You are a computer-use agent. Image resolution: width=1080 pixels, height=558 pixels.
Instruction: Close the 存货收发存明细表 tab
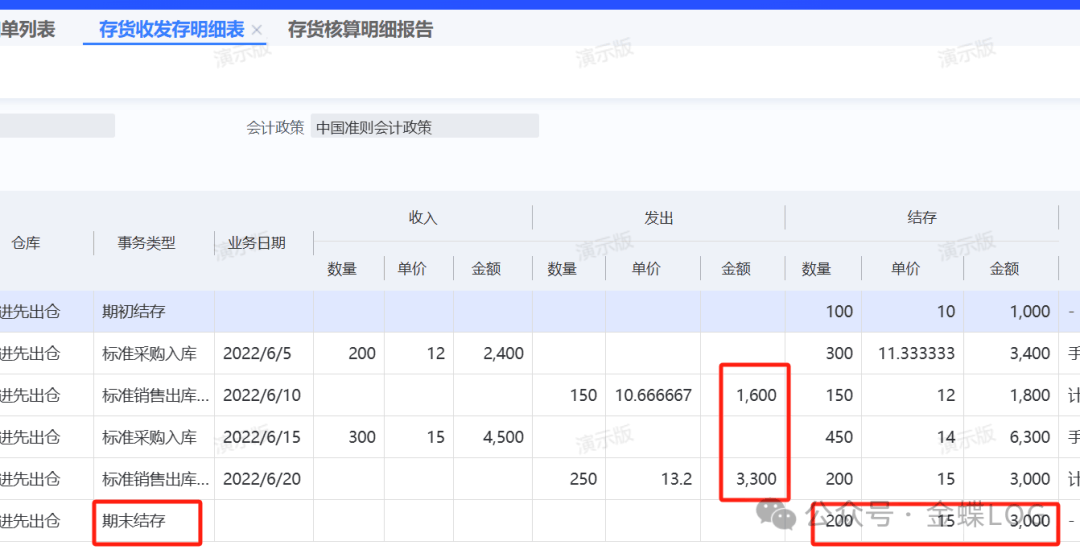tap(257, 30)
